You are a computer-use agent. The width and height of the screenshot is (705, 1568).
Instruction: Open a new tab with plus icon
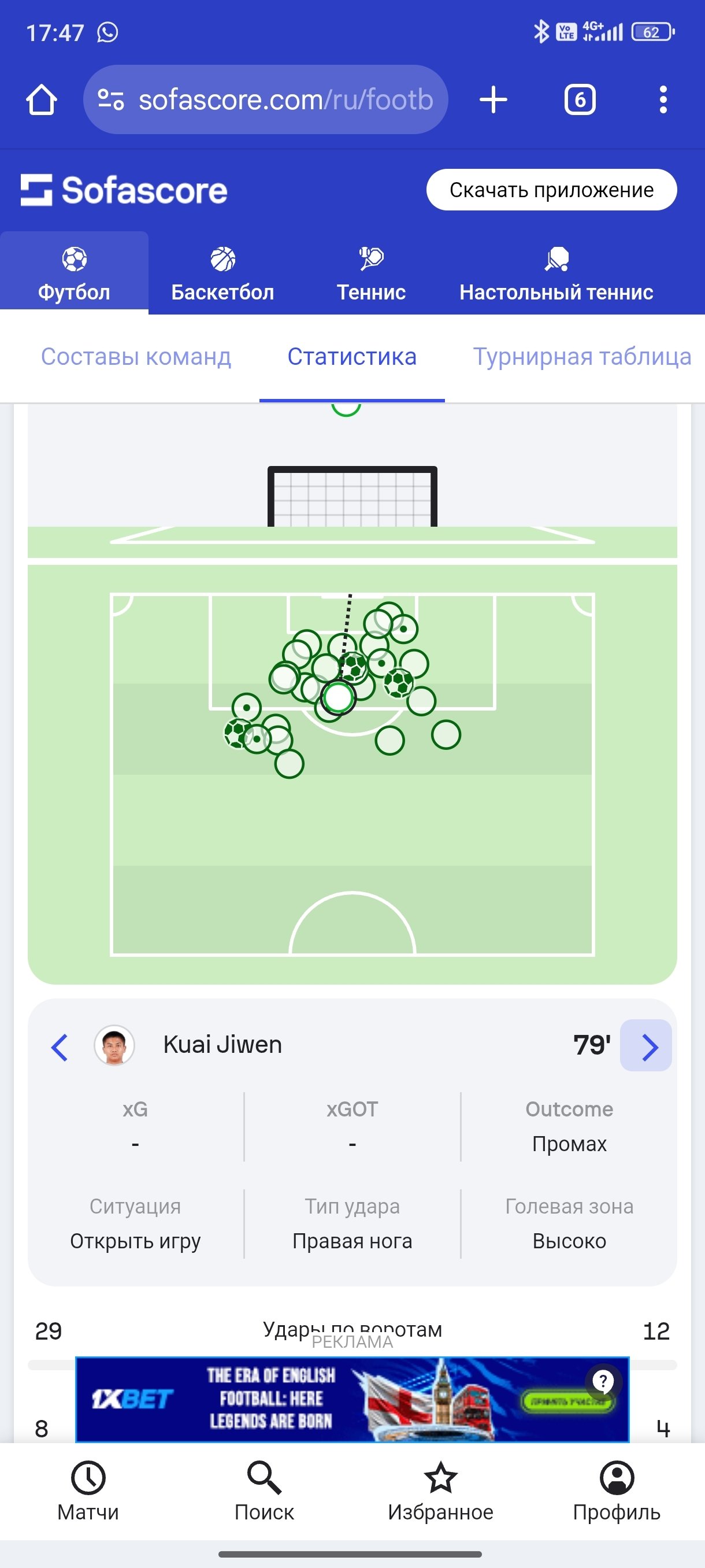tap(493, 100)
